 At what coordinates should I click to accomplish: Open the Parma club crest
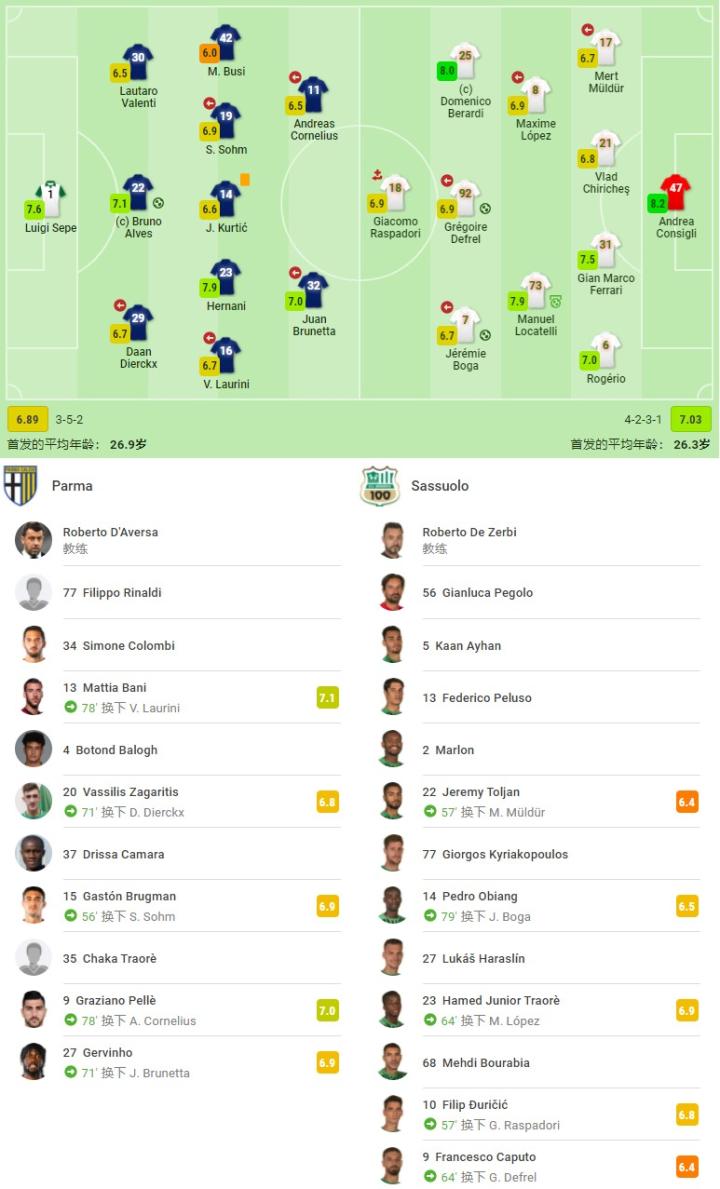click(x=20, y=485)
